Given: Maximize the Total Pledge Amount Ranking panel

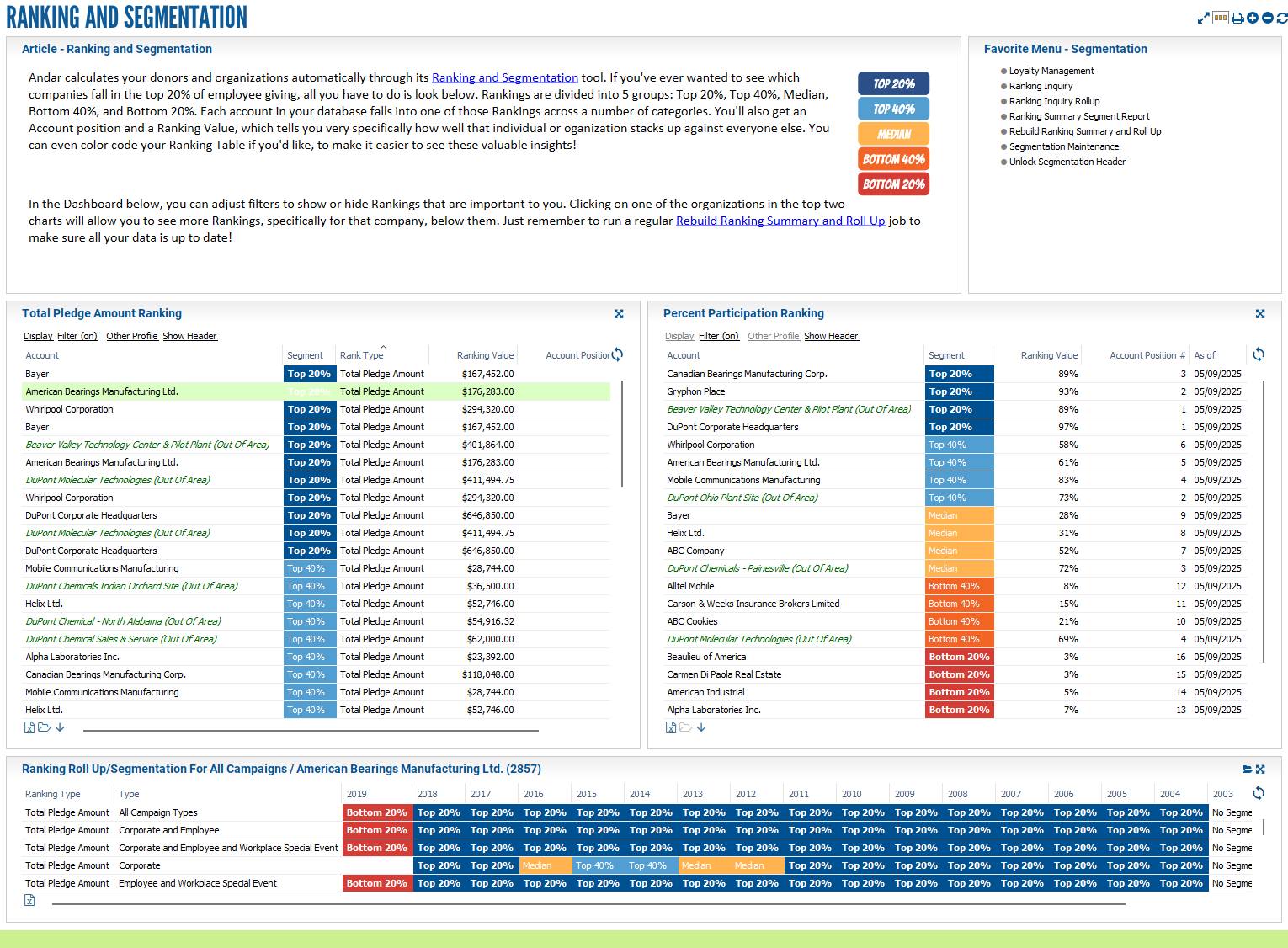Looking at the screenshot, I should click(619, 314).
